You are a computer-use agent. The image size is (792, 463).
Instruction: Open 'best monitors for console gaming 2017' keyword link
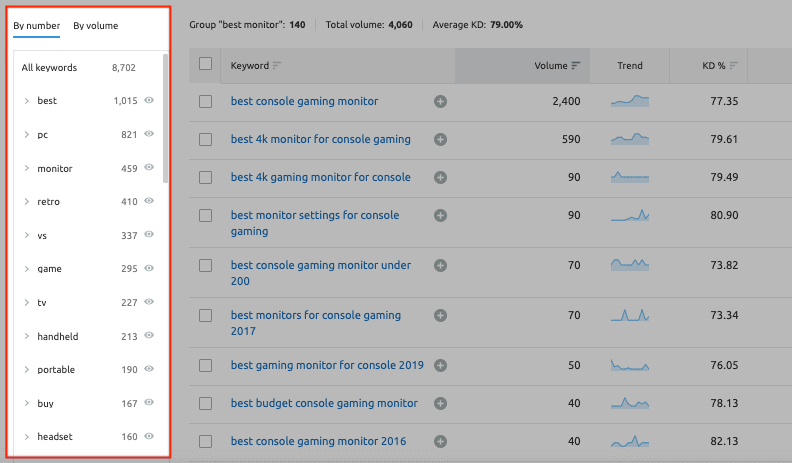tap(315, 315)
